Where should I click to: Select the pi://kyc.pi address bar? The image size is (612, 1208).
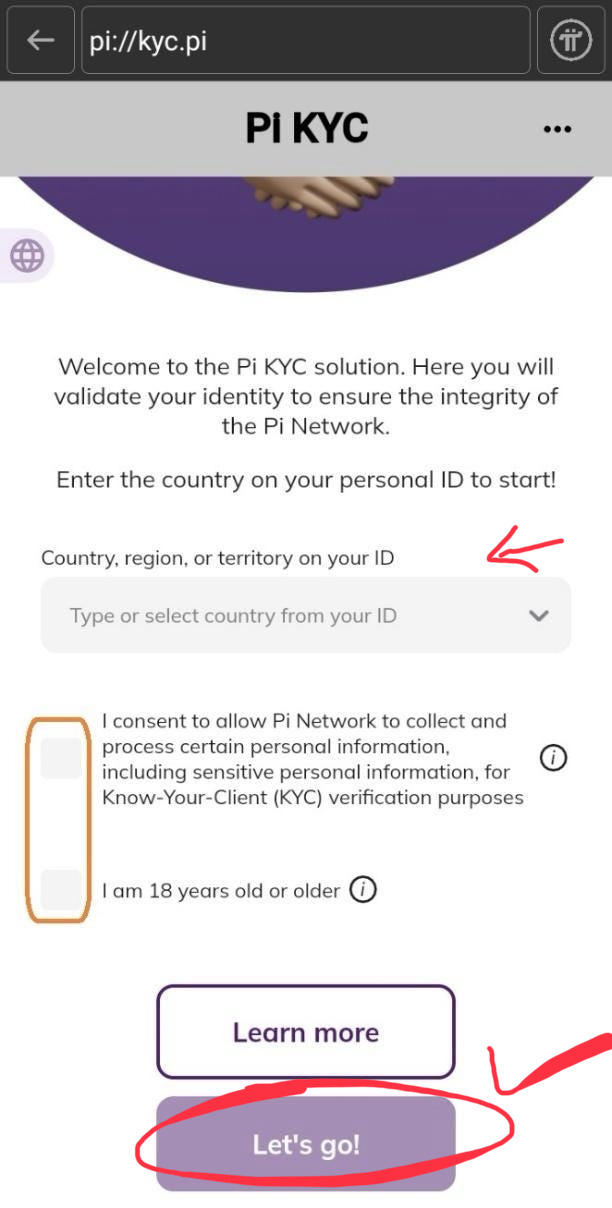click(x=305, y=41)
